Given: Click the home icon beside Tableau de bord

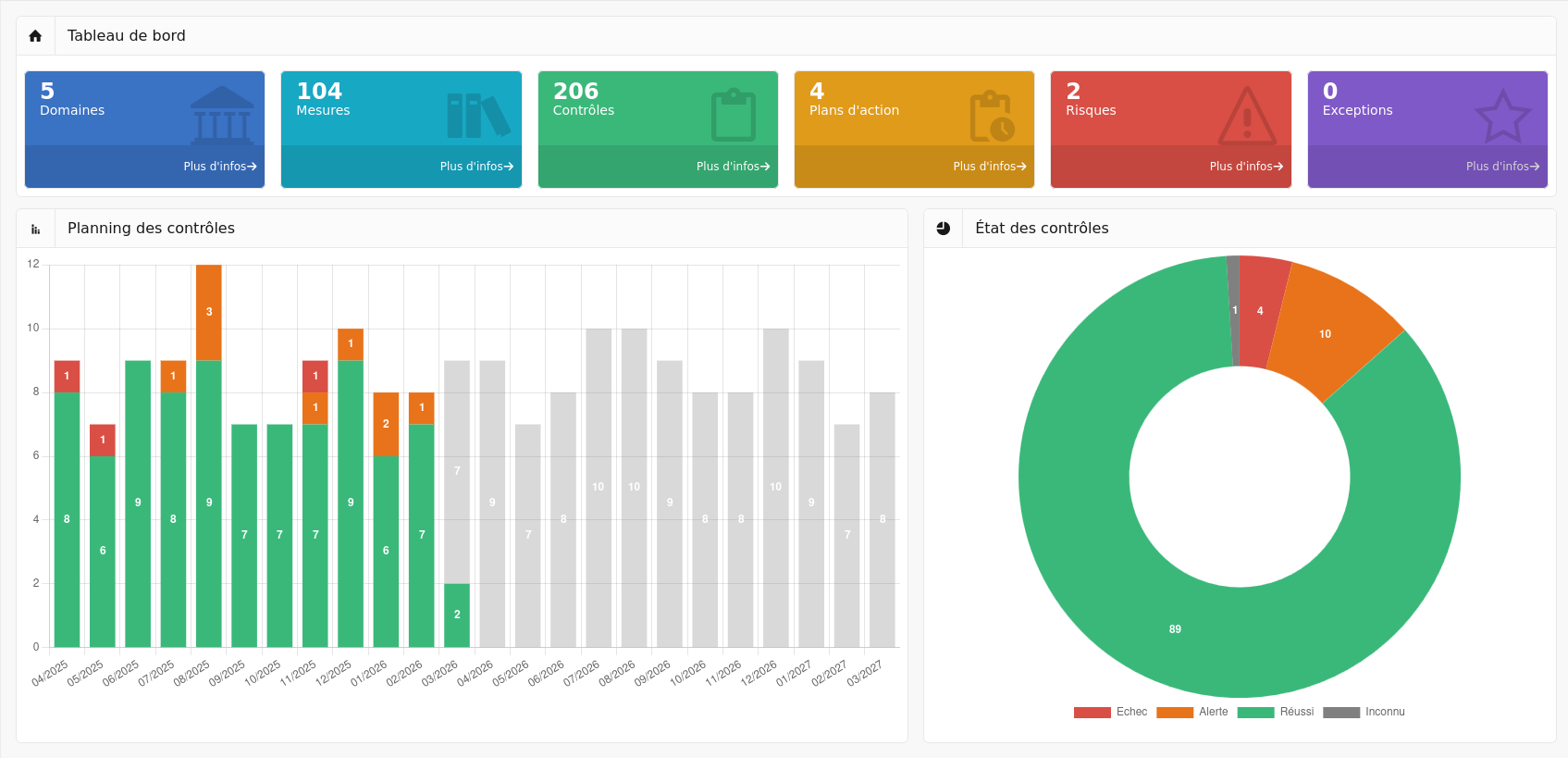Looking at the screenshot, I should (35, 36).
